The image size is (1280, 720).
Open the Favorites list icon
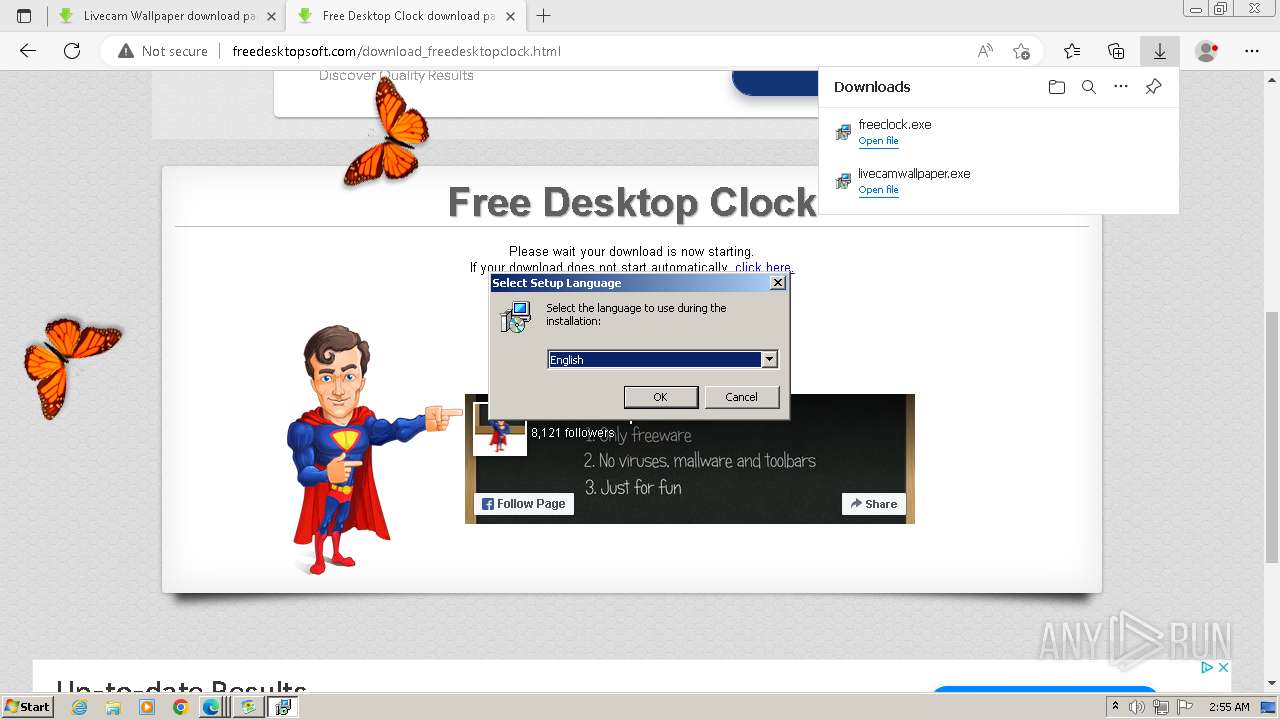[x=1072, y=51]
